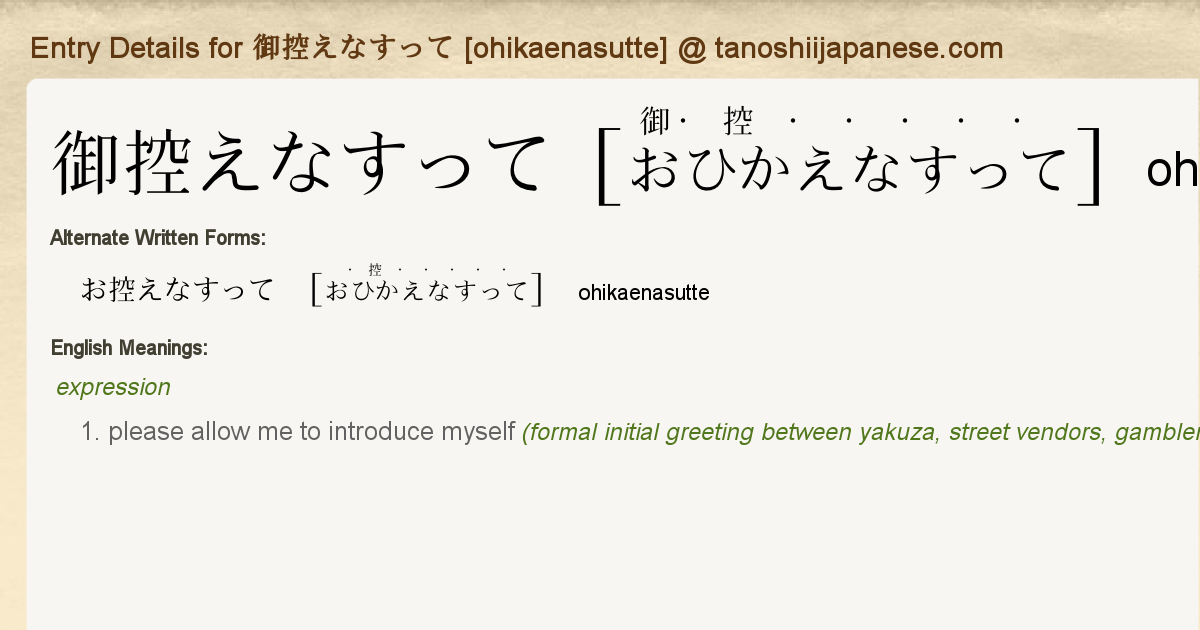Click the large kana reading おひかえなすって
This screenshot has height=630, width=1200.
point(850,168)
